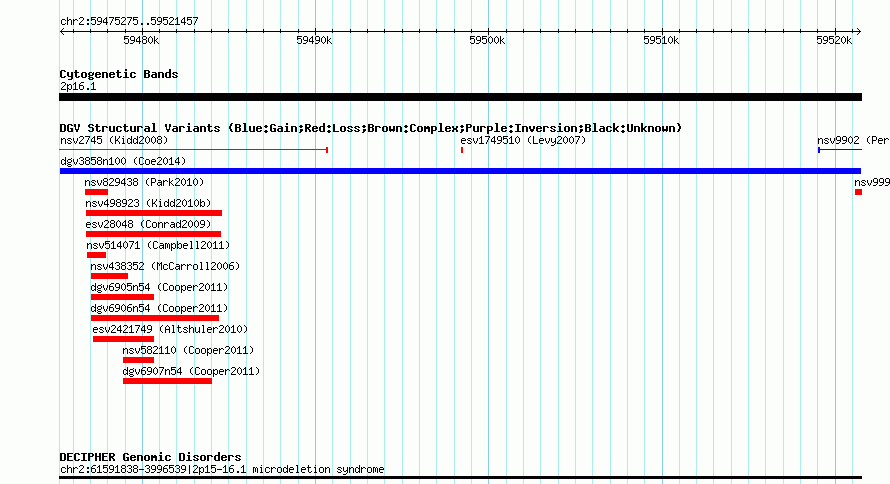Select the nsv9902 blue gain bar
This screenshot has height=484, width=890.
click(x=839, y=150)
